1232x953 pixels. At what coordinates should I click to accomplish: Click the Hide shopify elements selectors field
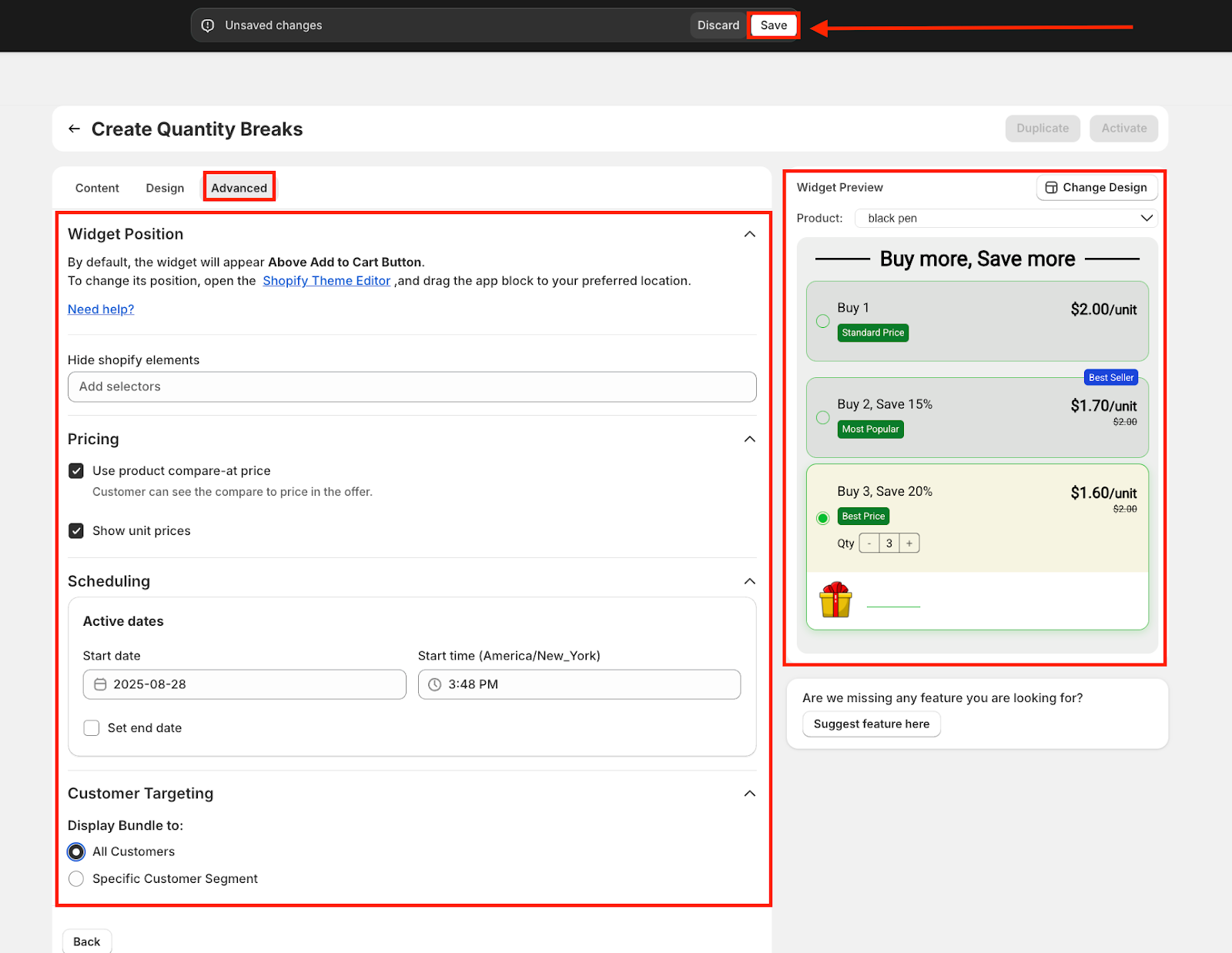[x=412, y=386]
